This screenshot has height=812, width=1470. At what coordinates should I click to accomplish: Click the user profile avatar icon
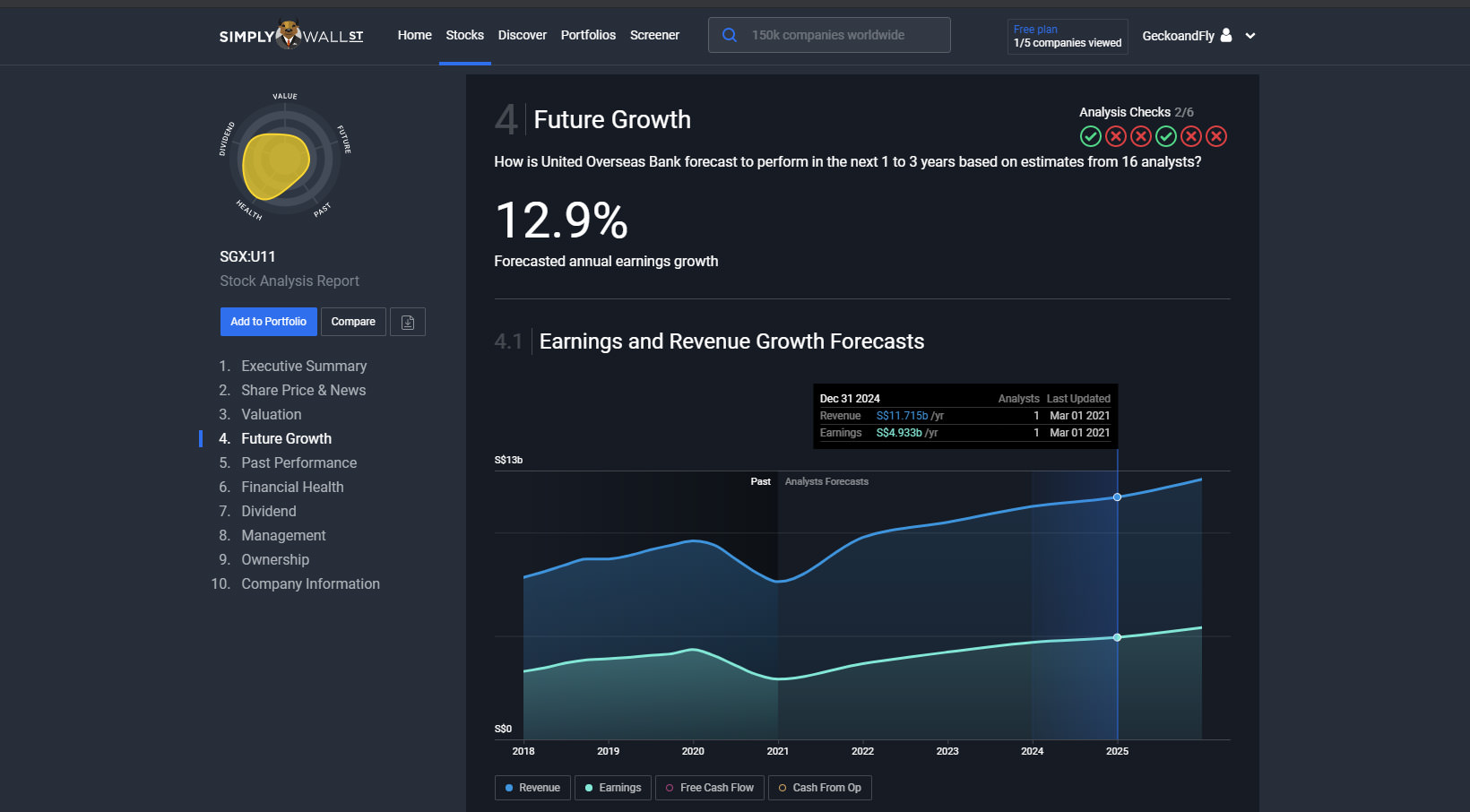coord(1226,35)
